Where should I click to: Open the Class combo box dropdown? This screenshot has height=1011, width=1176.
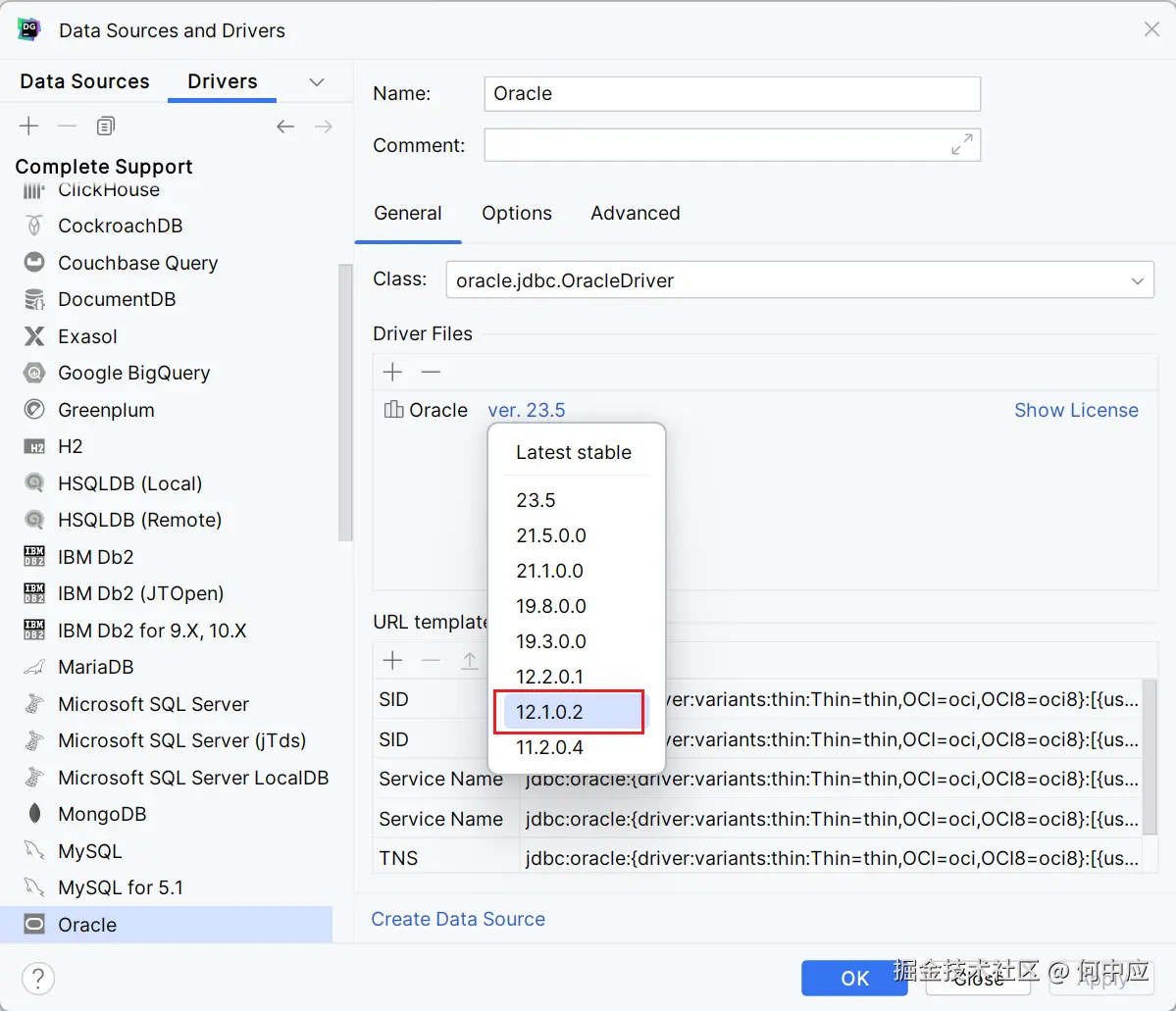[x=1137, y=280]
